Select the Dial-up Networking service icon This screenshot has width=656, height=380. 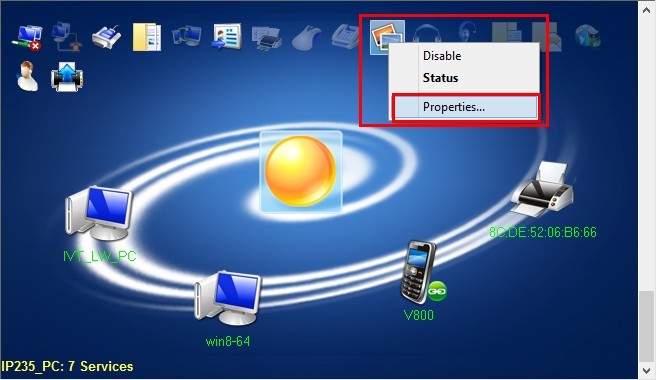67,37
